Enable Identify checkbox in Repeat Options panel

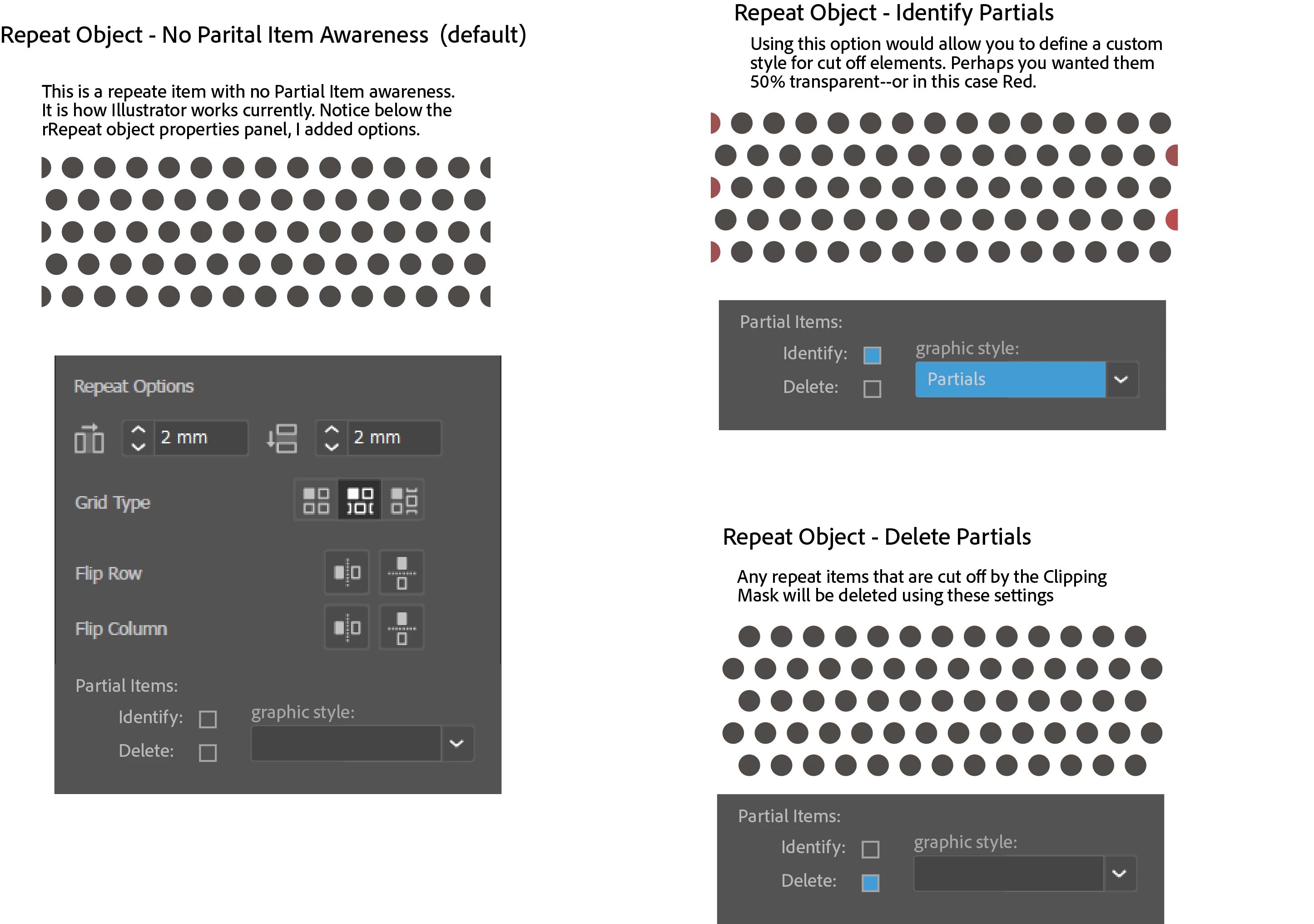[x=208, y=719]
